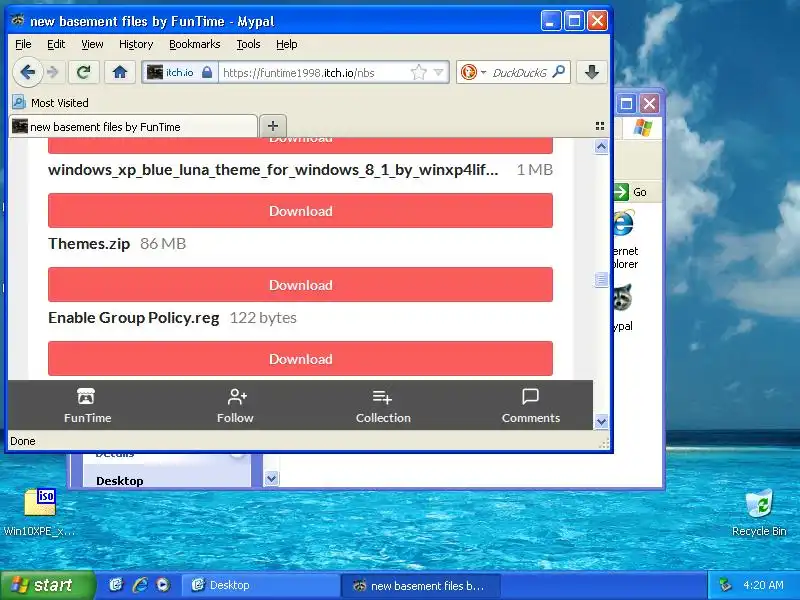The height and width of the screenshot is (600, 800).
Task: Click the Themes.zip file name
Action: coord(89,243)
